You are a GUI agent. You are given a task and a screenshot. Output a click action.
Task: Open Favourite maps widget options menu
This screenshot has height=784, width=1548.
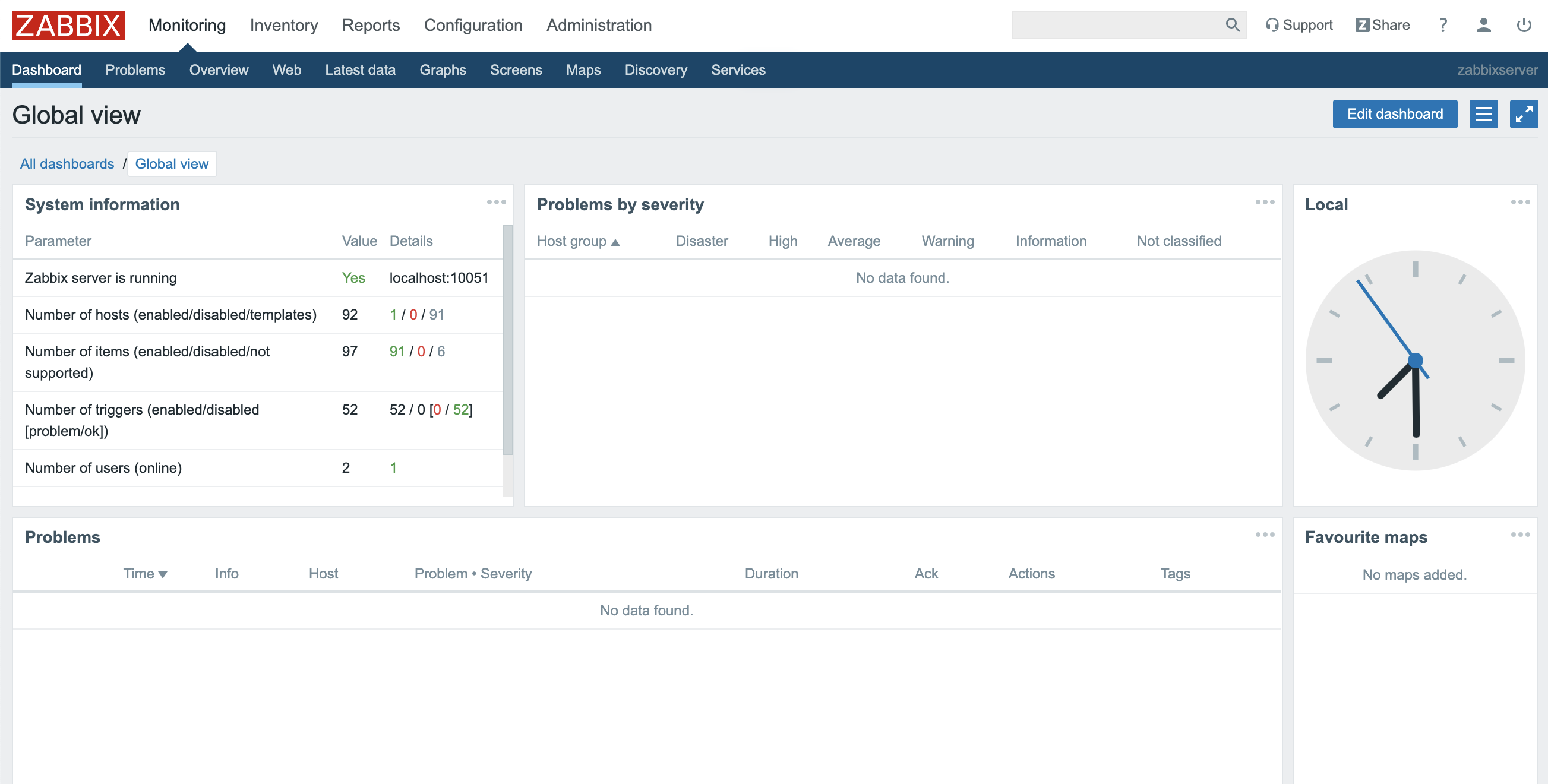pos(1519,535)
